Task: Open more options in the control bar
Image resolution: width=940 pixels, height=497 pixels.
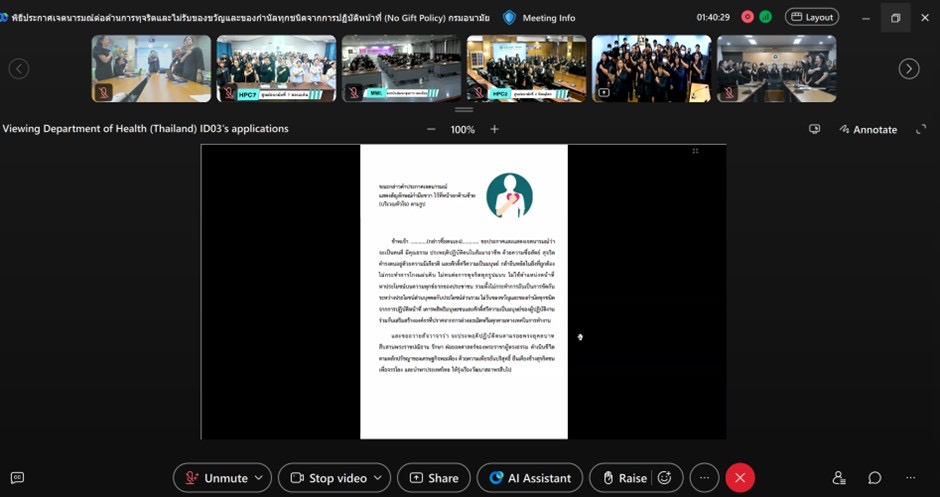Action: click(704, 478)
